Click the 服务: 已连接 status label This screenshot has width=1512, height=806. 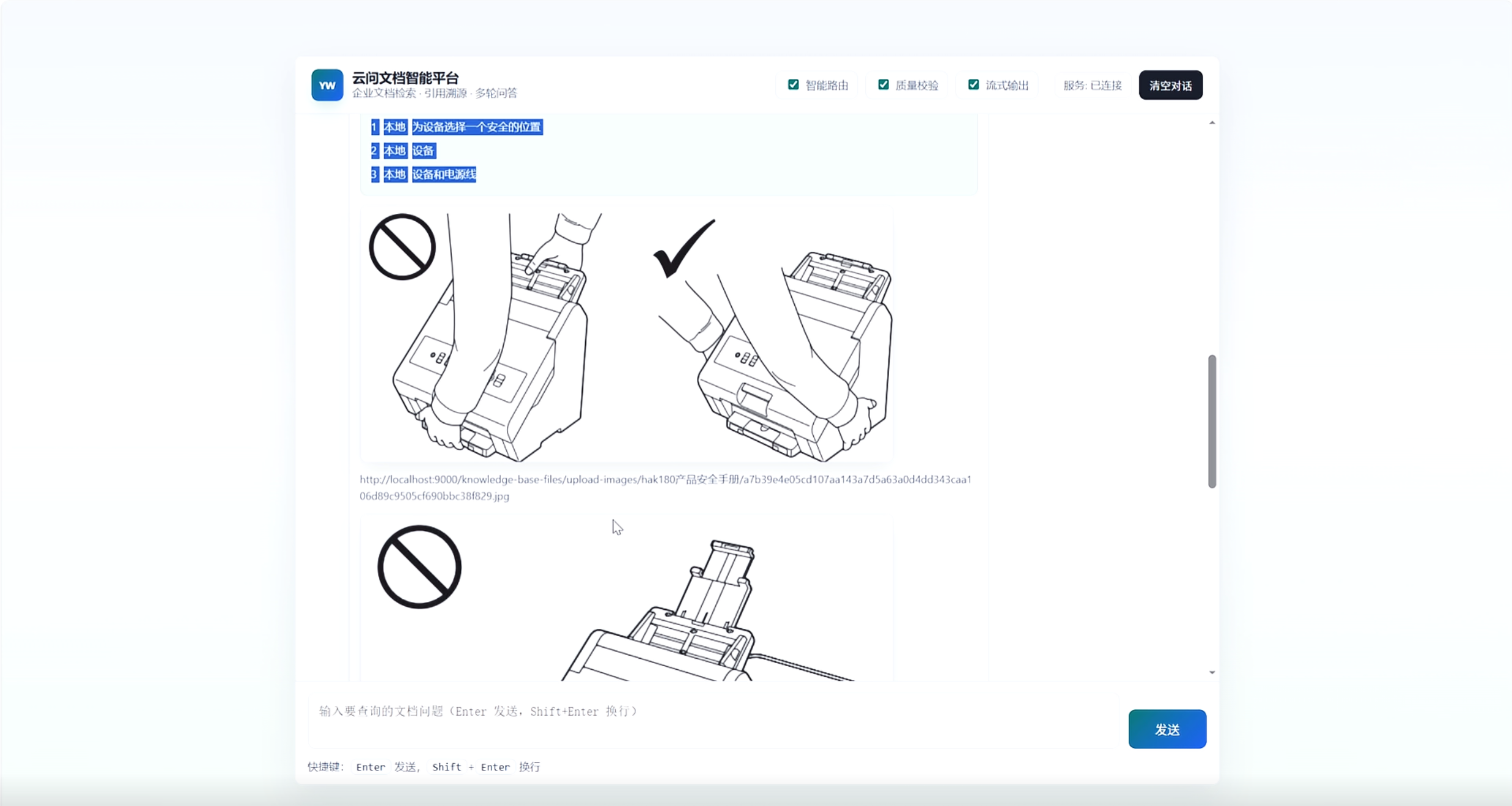tap(1092, 85)
